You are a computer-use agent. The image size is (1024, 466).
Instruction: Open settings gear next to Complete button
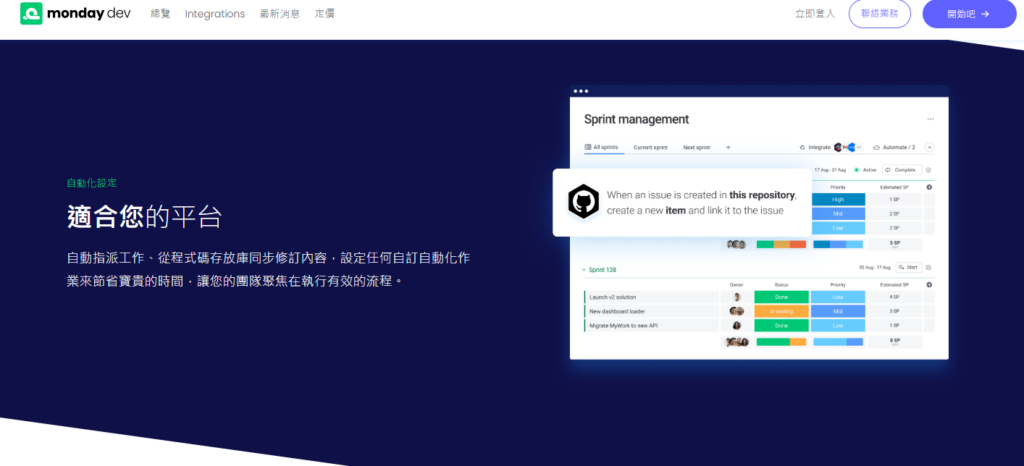[x=929, y=170]
